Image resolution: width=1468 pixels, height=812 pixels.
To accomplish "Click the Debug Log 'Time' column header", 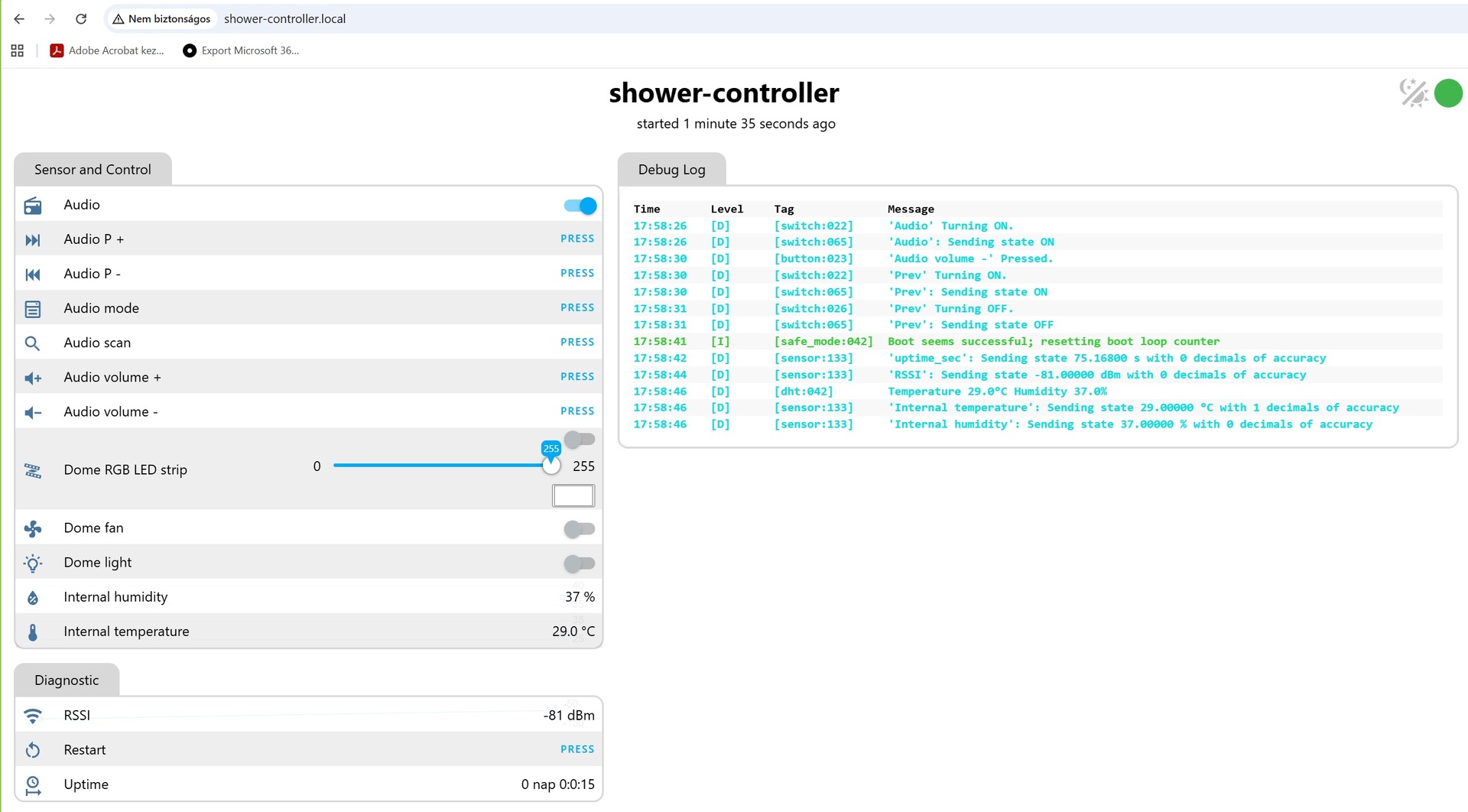I will point(647,209).
